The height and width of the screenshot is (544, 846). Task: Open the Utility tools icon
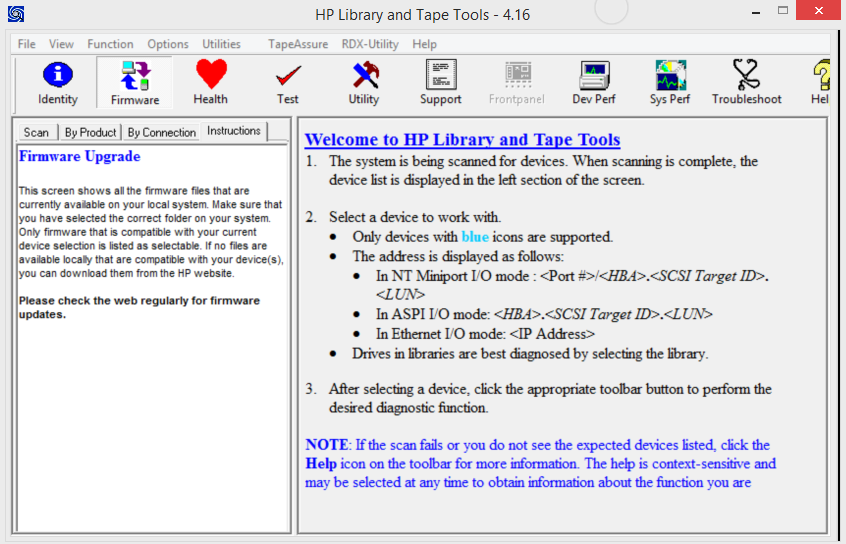click(x=364, y=83)
